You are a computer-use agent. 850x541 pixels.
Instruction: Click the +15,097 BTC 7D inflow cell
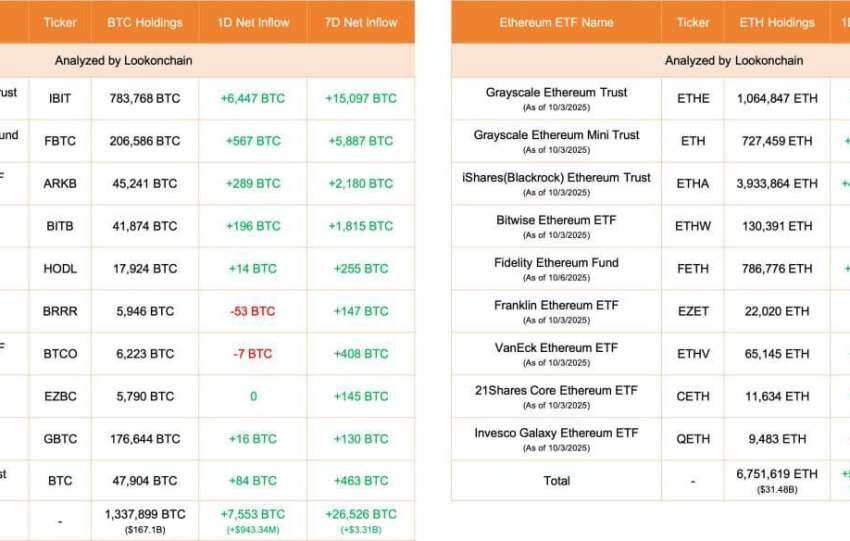pos(362,98)
